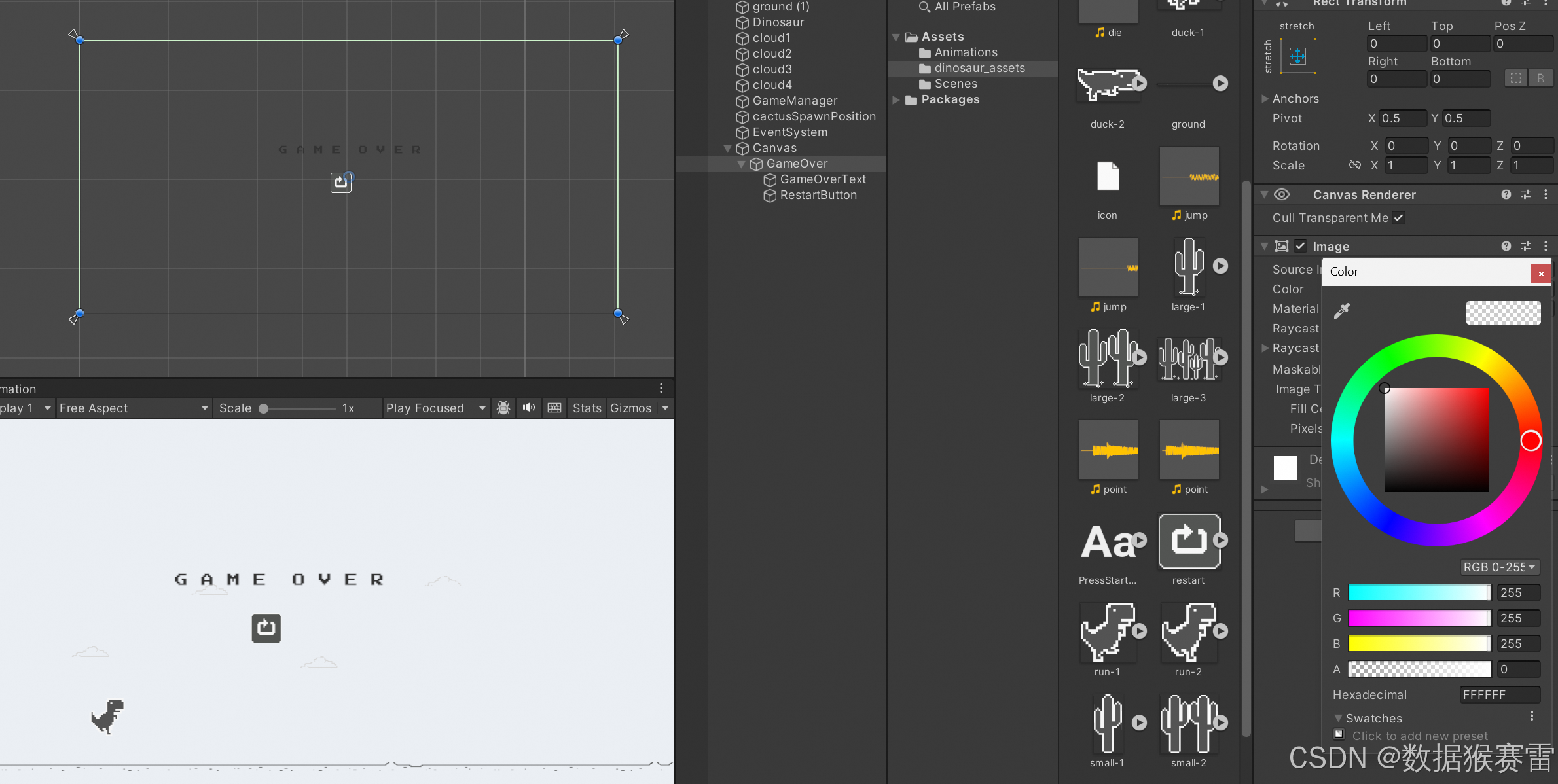The width and height of the screenshot is (1558, 784).
Task: Click the transparent color preview swatch
Action: tap(1503, 313)
